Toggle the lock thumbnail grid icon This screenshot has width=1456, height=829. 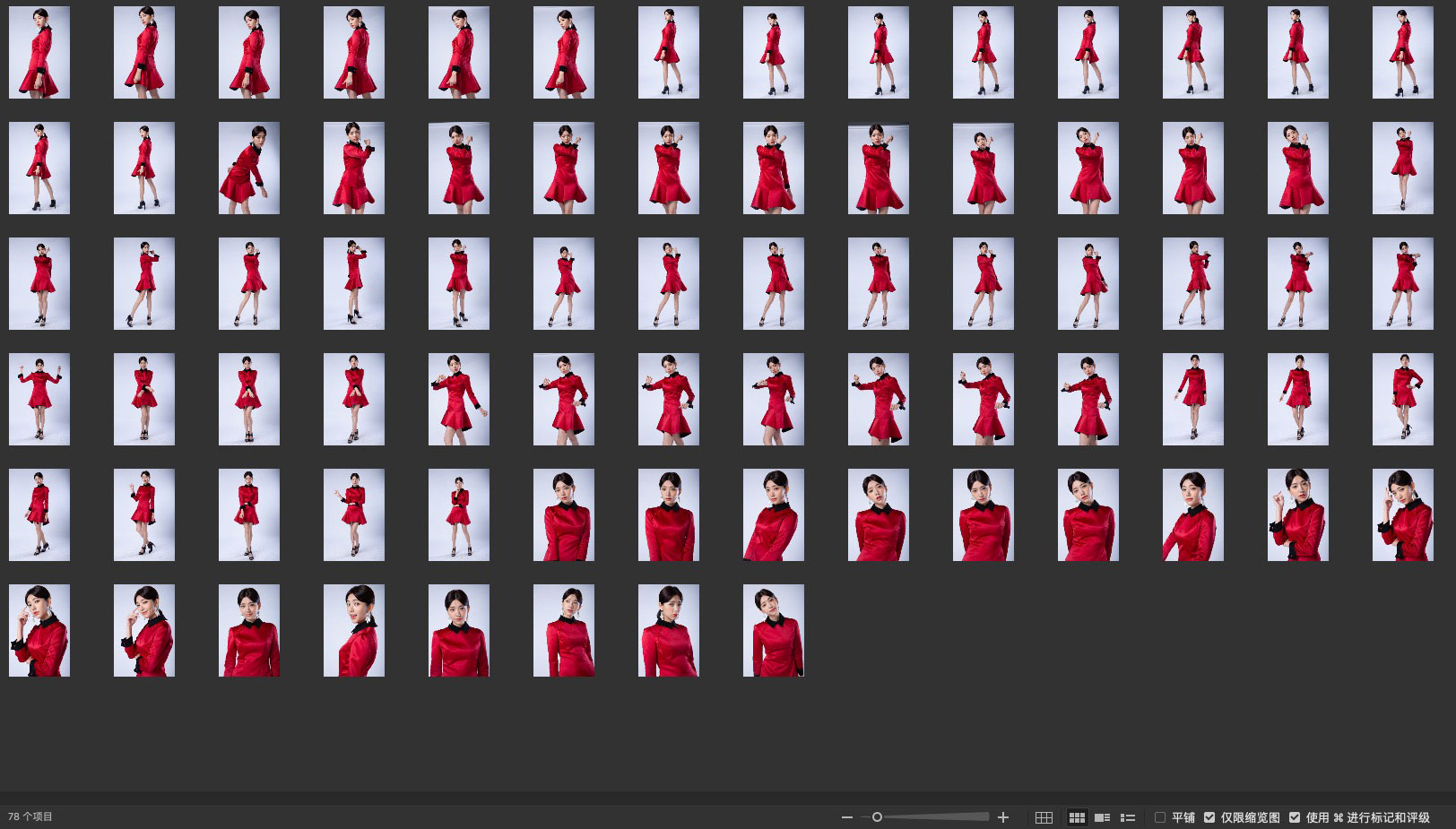(1044, 817)
